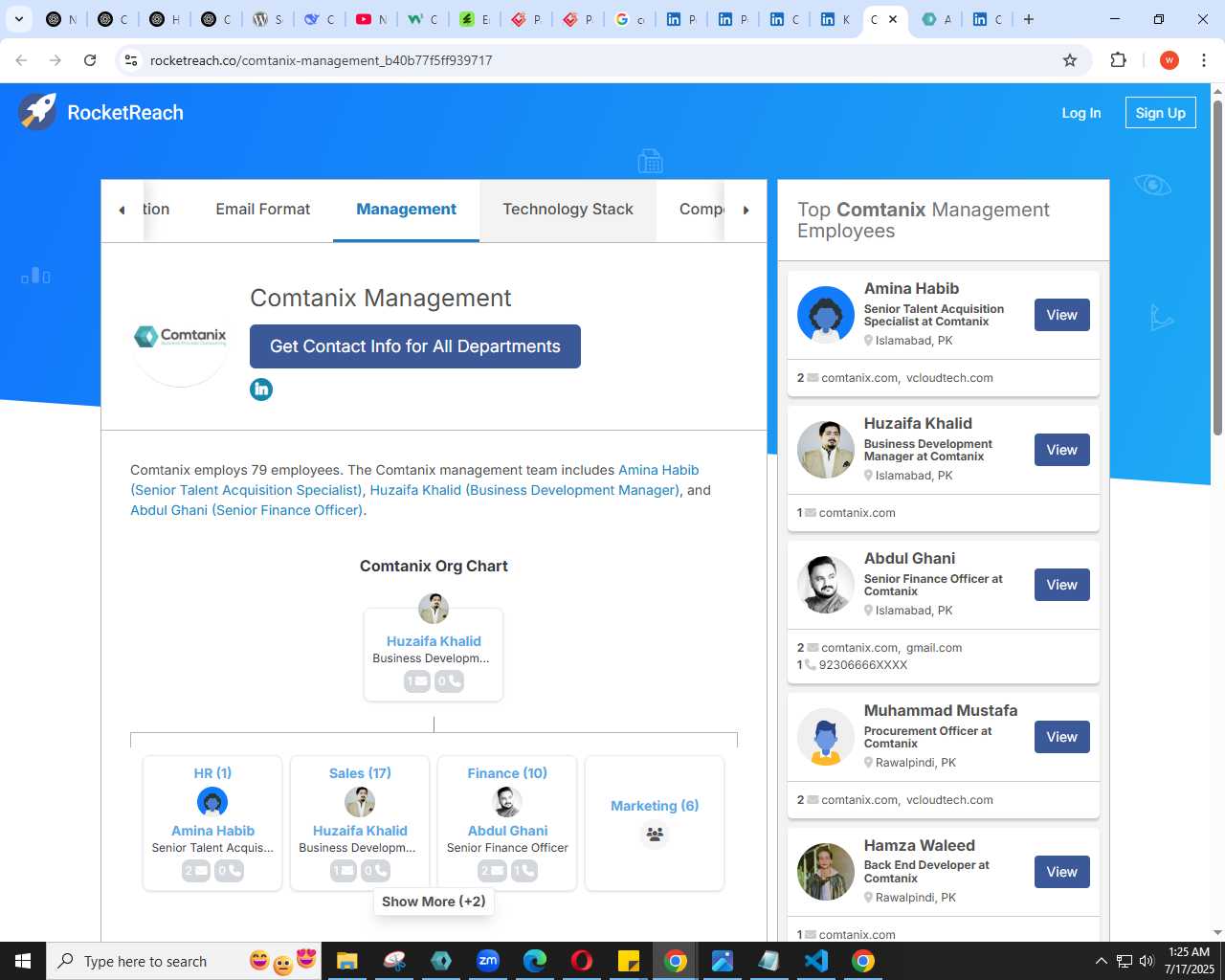Click Hamza Waleed's photo in sidebar
Viewport: 1225px width, 980px height.
(x=826, y=872)
